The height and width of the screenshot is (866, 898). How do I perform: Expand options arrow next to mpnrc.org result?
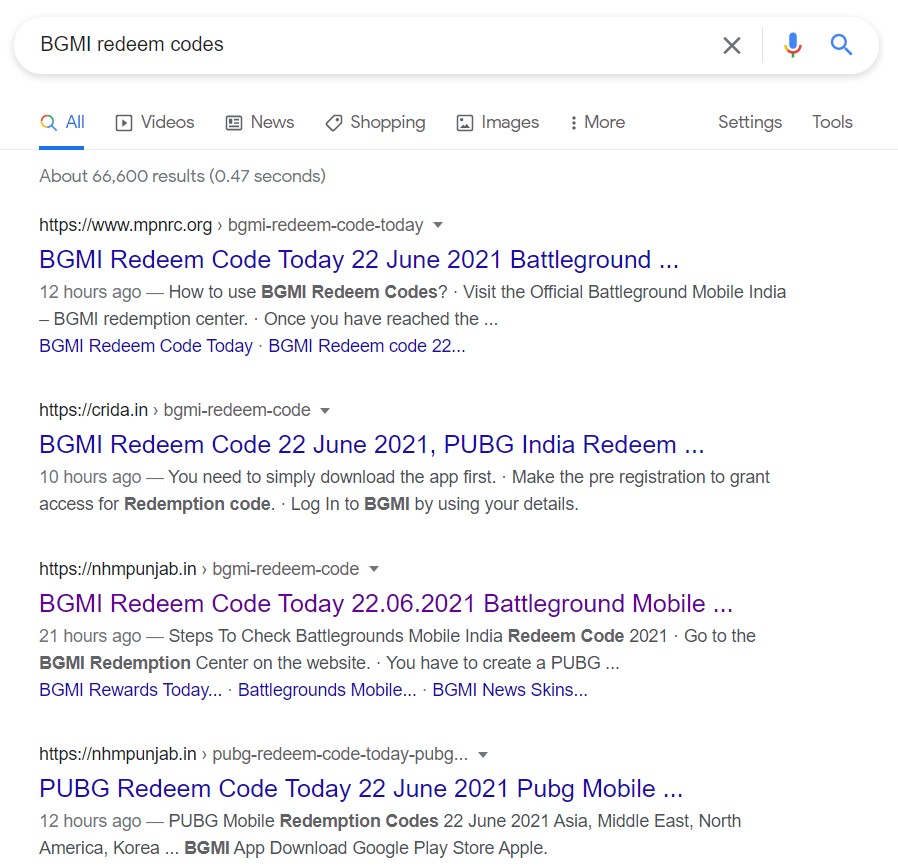click(438, 225)
